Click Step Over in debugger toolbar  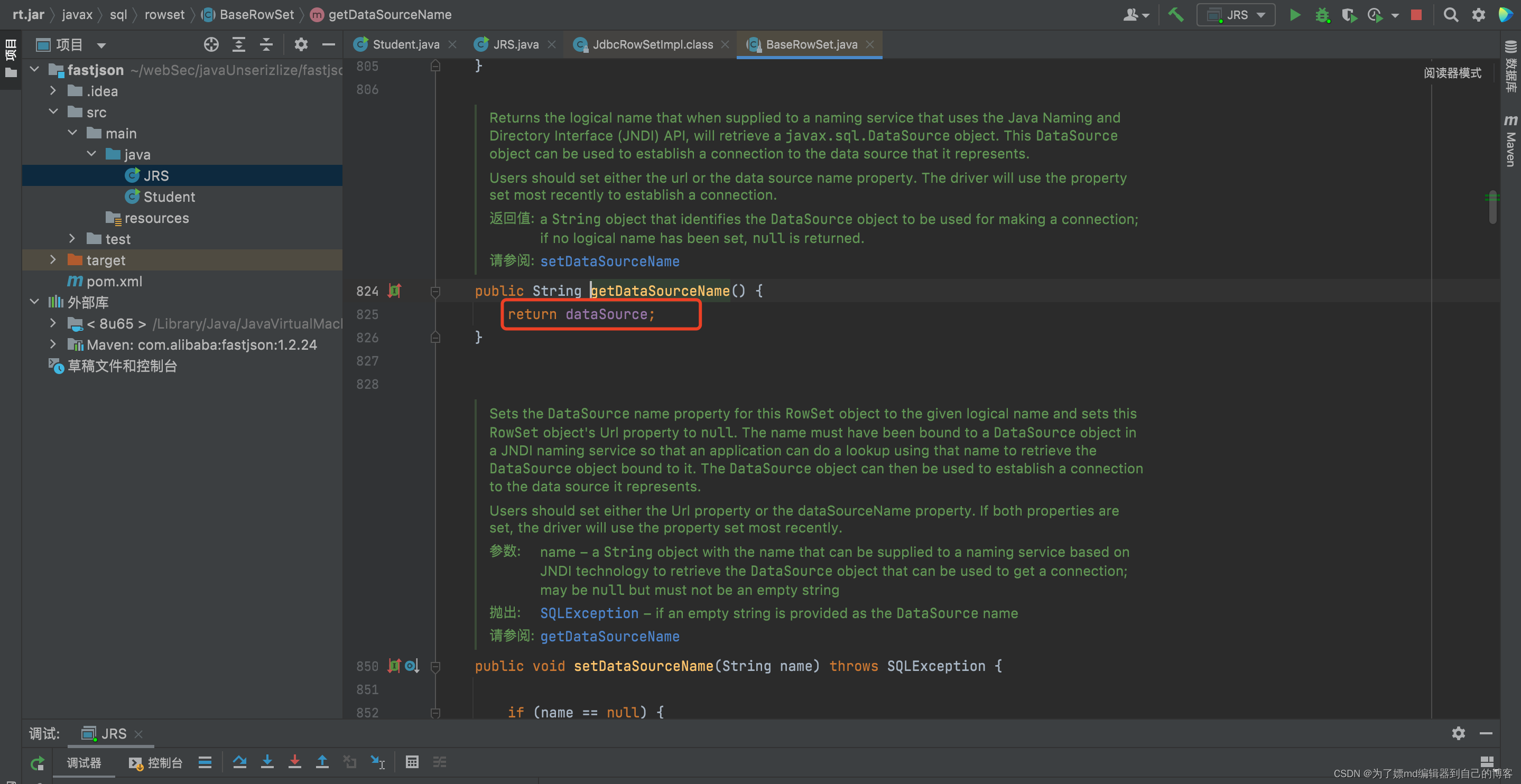(240, 762)
